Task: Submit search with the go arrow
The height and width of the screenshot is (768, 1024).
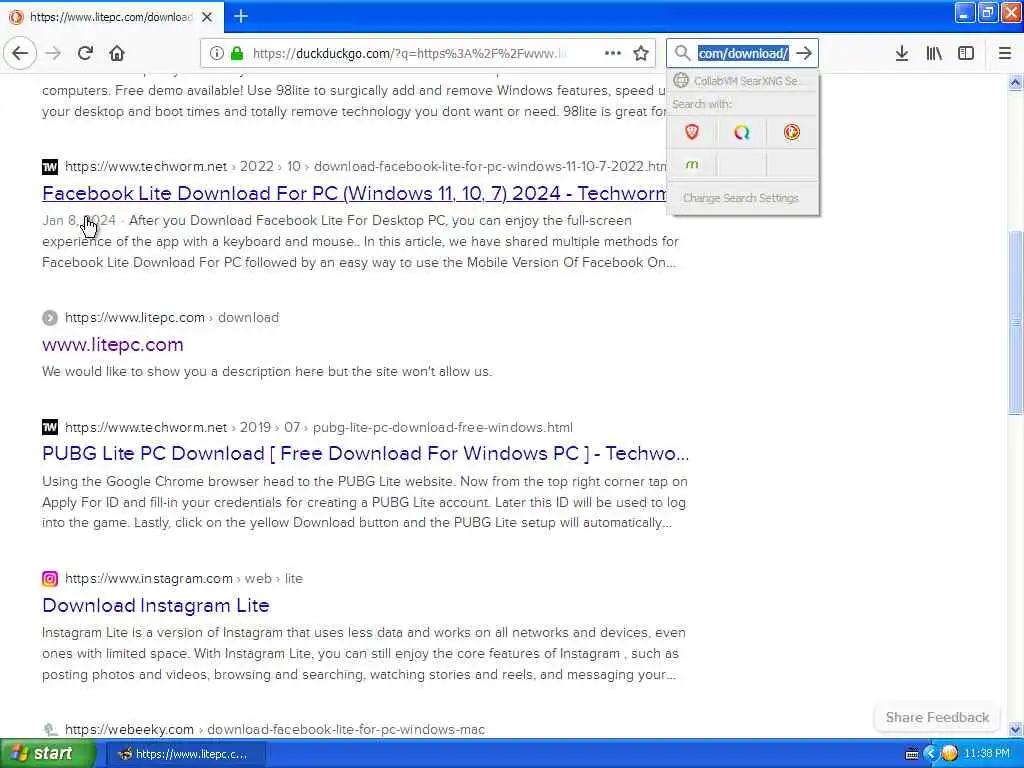Action: click(804, 53)
